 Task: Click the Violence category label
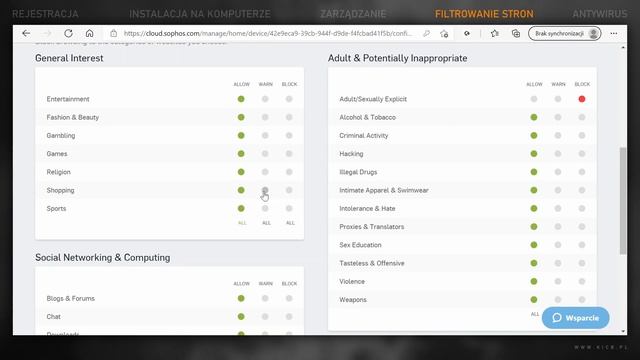352,281
